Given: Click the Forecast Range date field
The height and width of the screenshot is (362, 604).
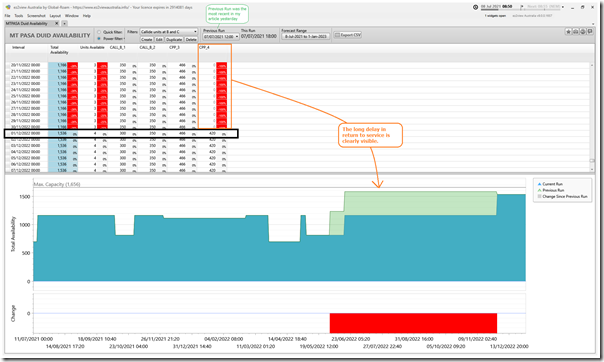Looking at the screenshot, I should point(305,37).
